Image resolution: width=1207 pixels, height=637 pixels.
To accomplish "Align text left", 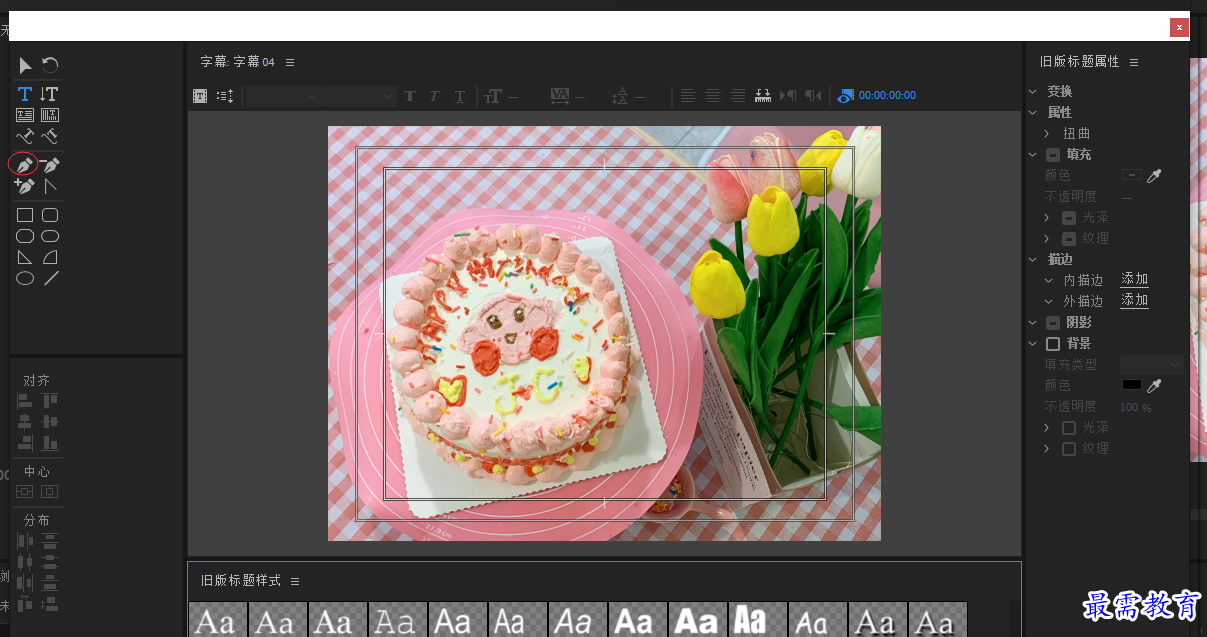I will (688, 96).
